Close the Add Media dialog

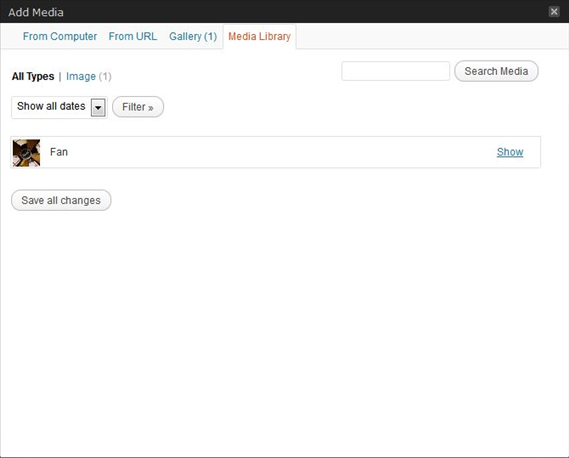[554, 12]
